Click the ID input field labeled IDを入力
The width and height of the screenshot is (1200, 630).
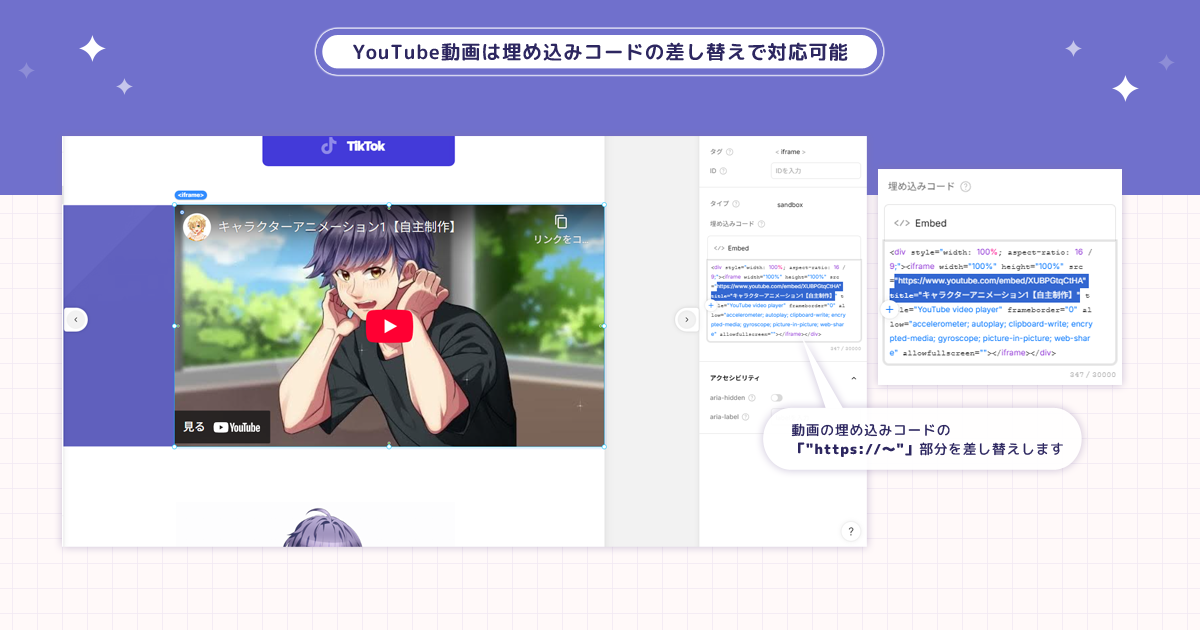816,170
